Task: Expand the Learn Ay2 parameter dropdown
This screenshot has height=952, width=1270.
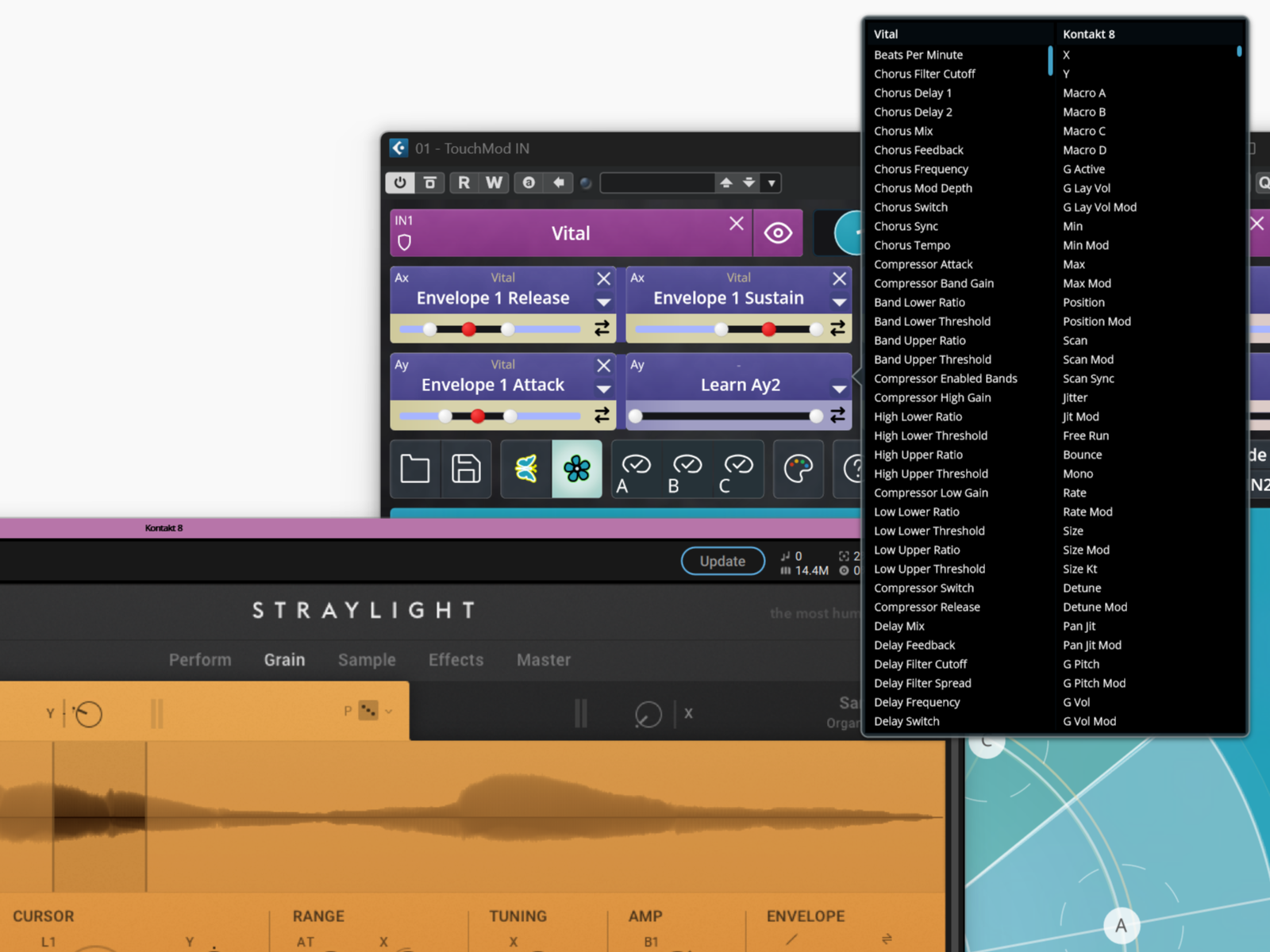Action: (x=839, y=389)
